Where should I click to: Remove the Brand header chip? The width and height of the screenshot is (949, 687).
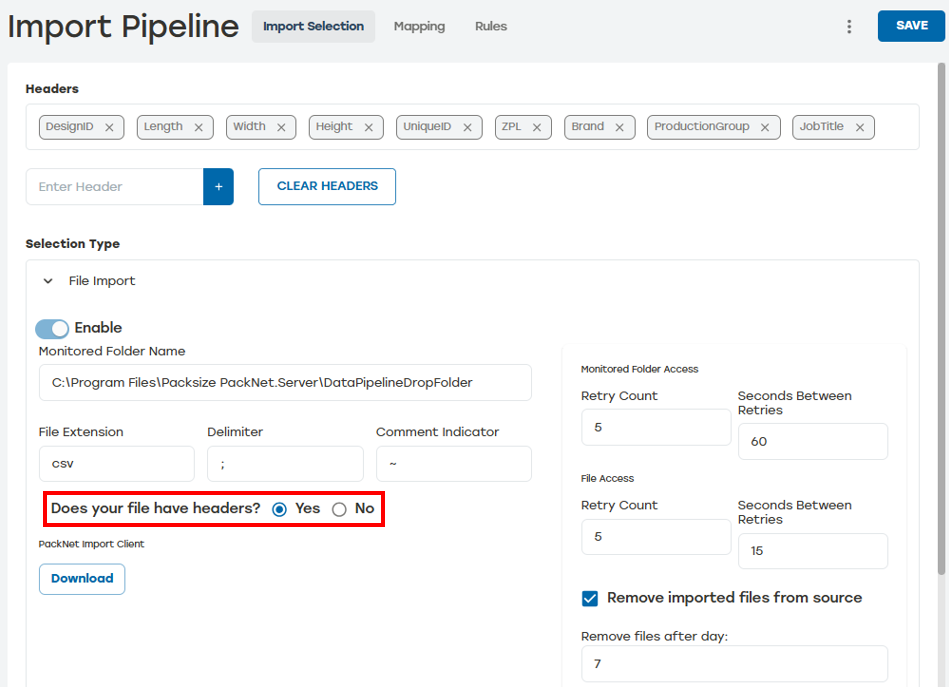click(x=620, y=128)
